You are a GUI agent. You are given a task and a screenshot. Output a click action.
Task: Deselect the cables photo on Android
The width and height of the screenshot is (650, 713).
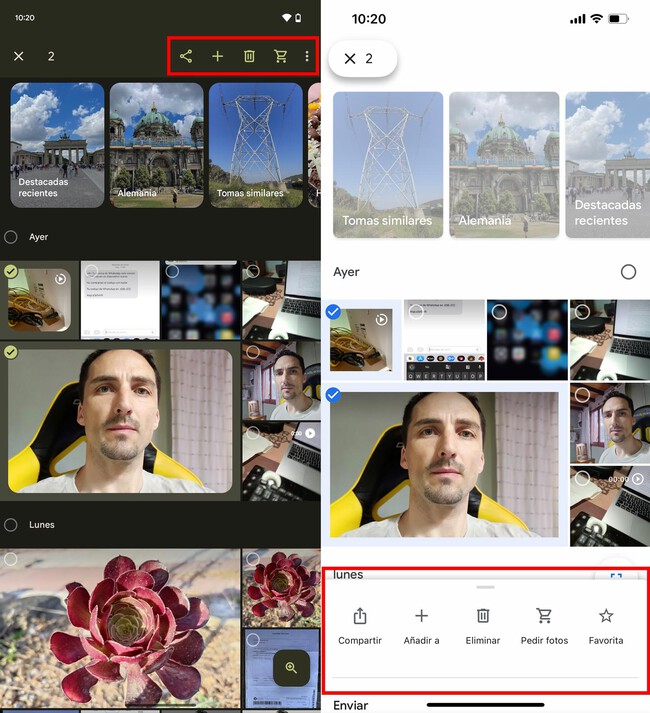pyautogui.click(x=11, y=271)
